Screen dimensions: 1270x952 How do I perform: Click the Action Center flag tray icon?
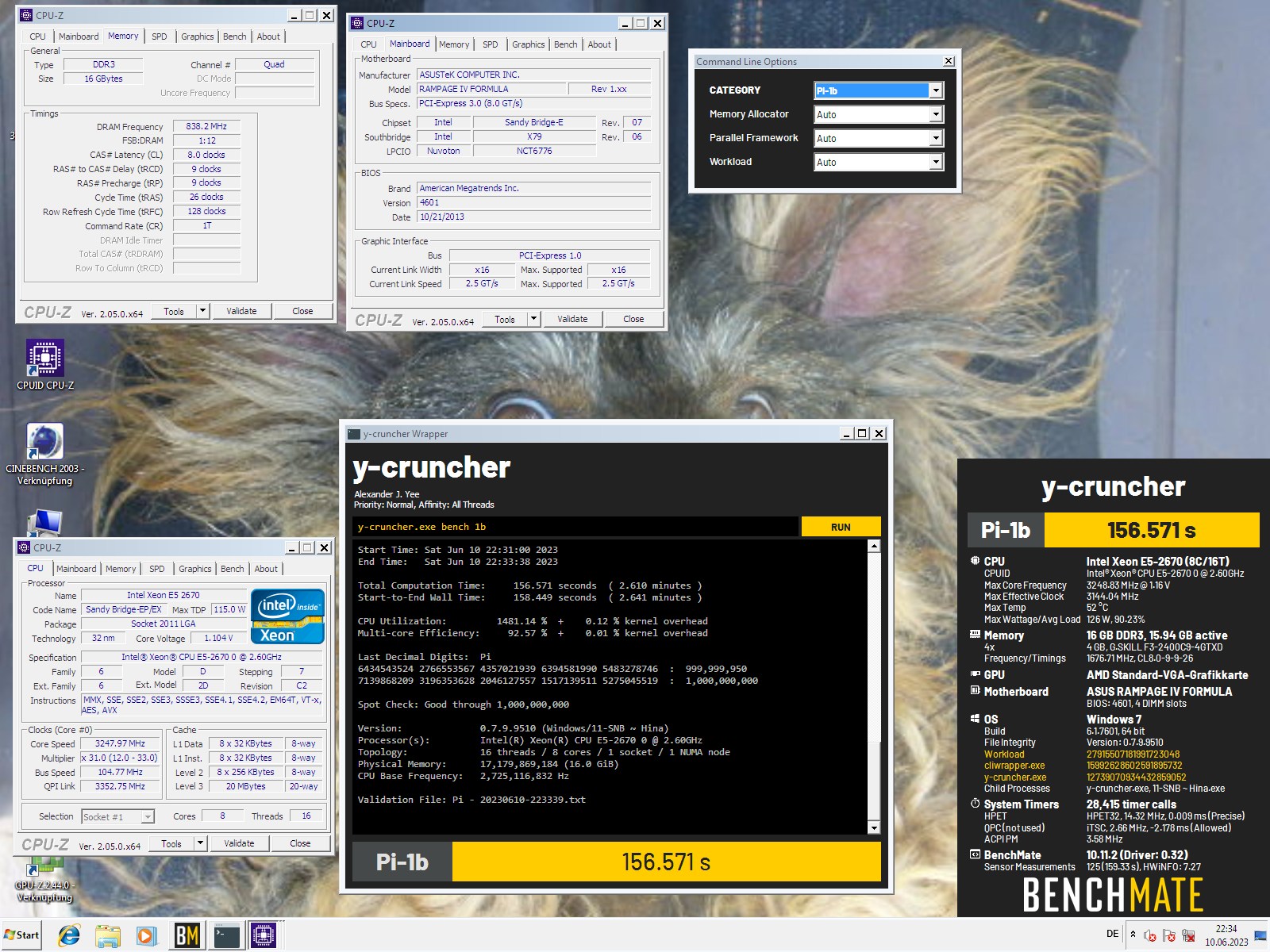click(x=1168, y=935)
